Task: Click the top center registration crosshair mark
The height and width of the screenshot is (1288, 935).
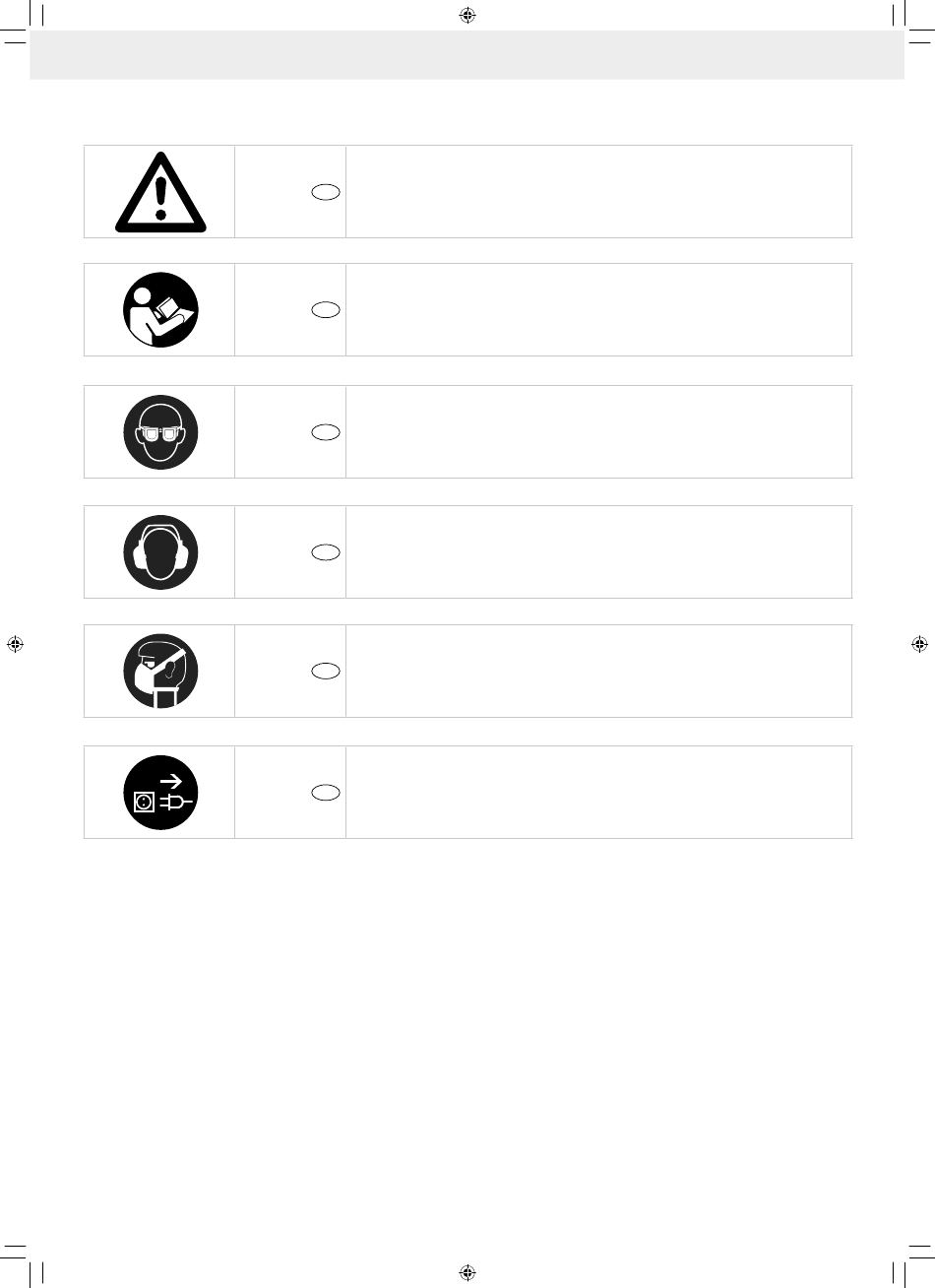Action: [x=467, y=16]
